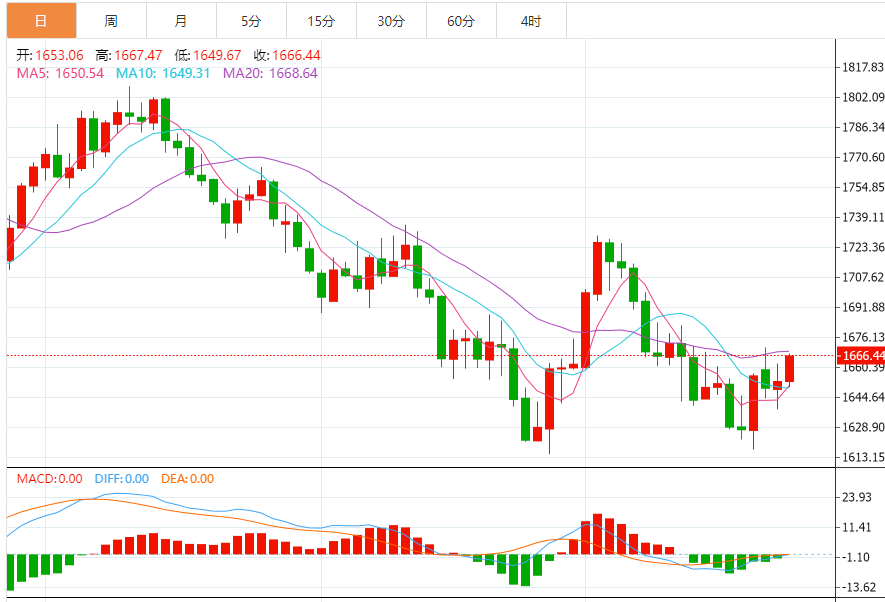The image size is (885, 602).
Task: Switch to the 周 weekly tab
Action: point(111,21)
